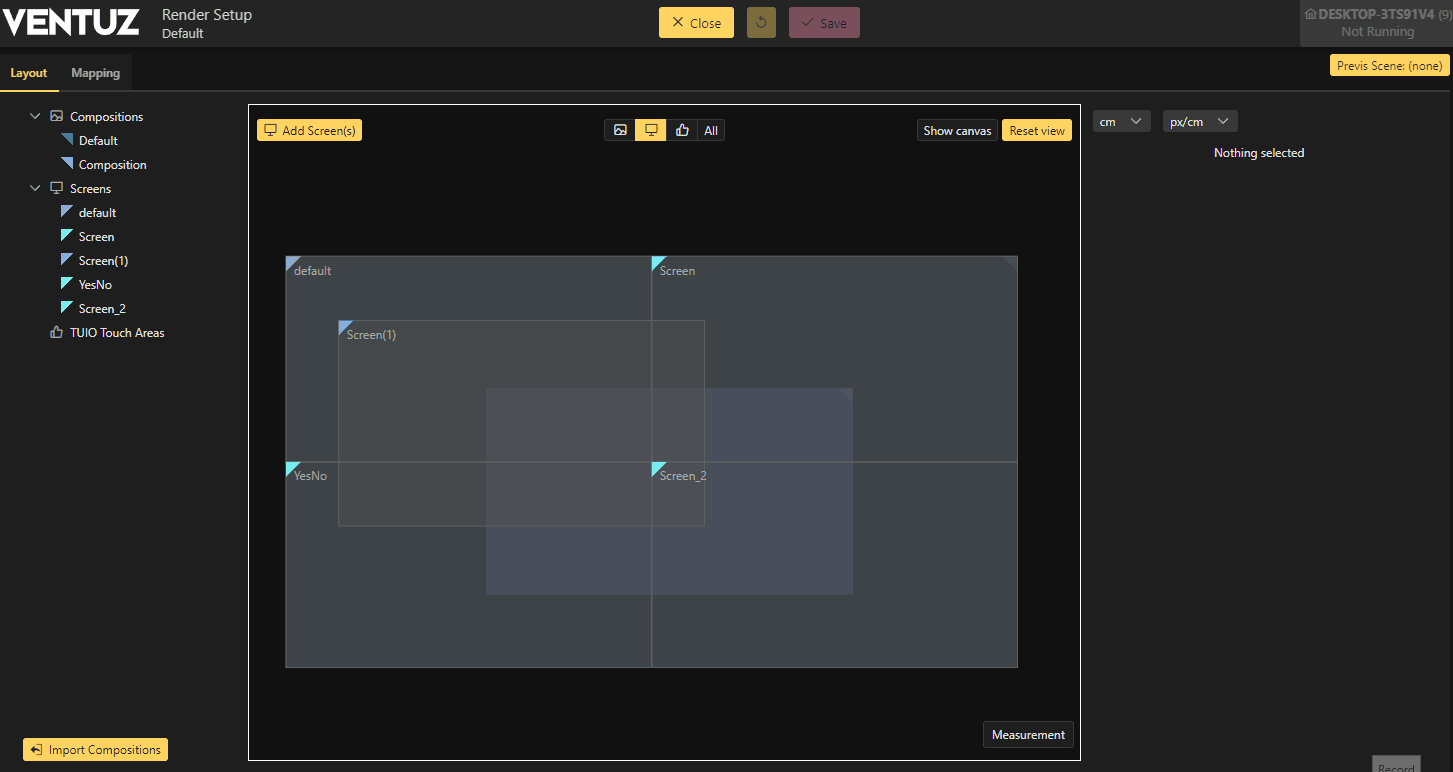
Task: Open the cm units dropdown
Action: point(1121,121)
